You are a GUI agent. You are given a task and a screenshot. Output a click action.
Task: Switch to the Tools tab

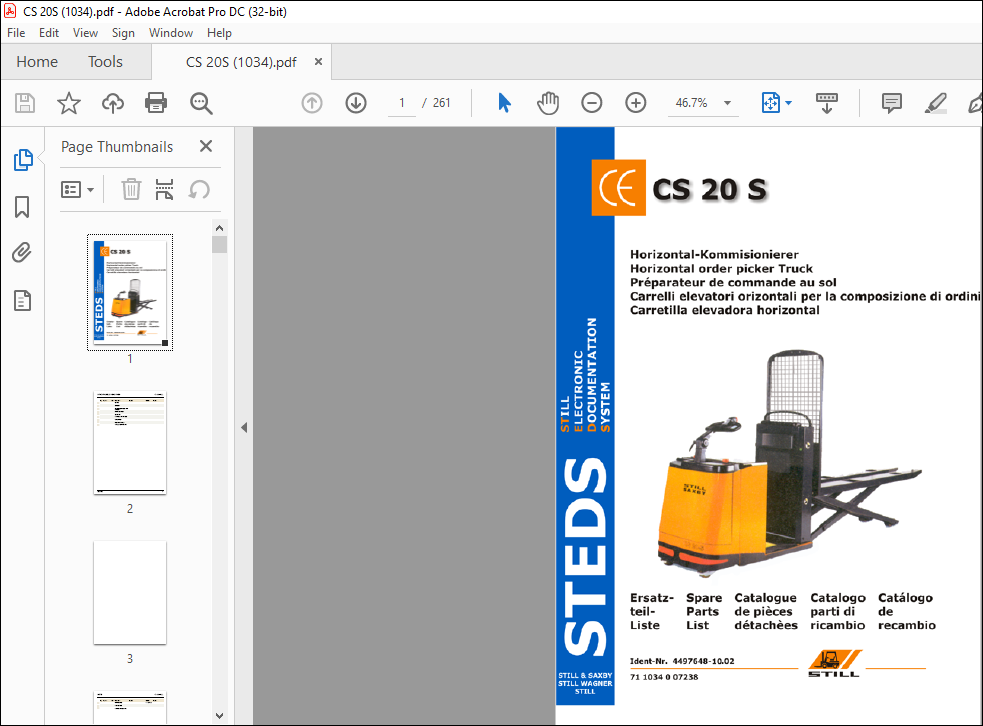[105, 61]
